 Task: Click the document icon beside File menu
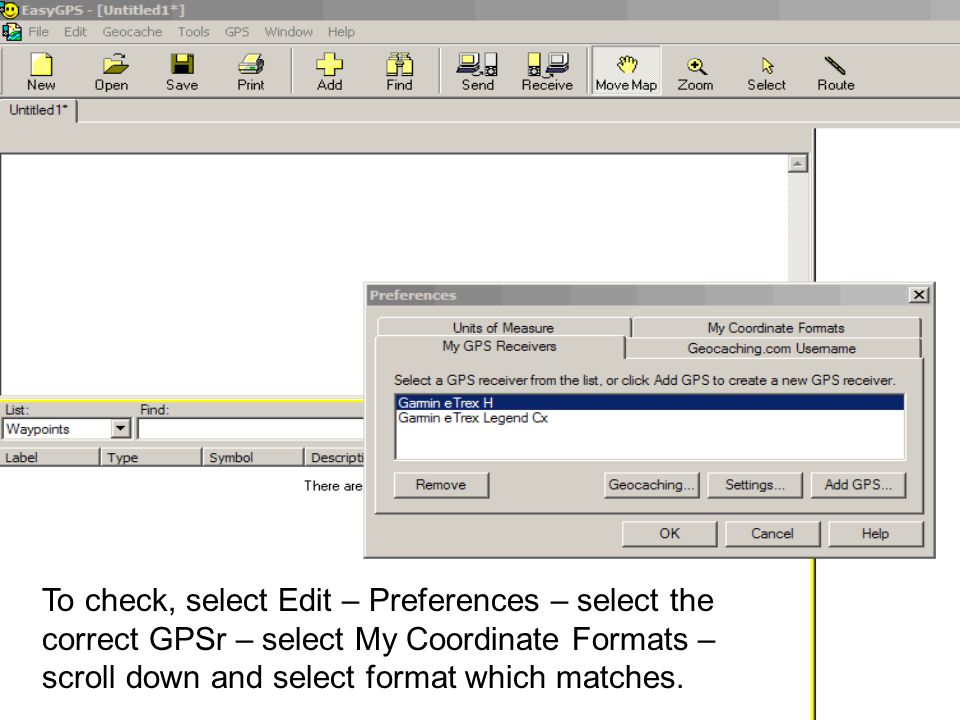(11, 32)
